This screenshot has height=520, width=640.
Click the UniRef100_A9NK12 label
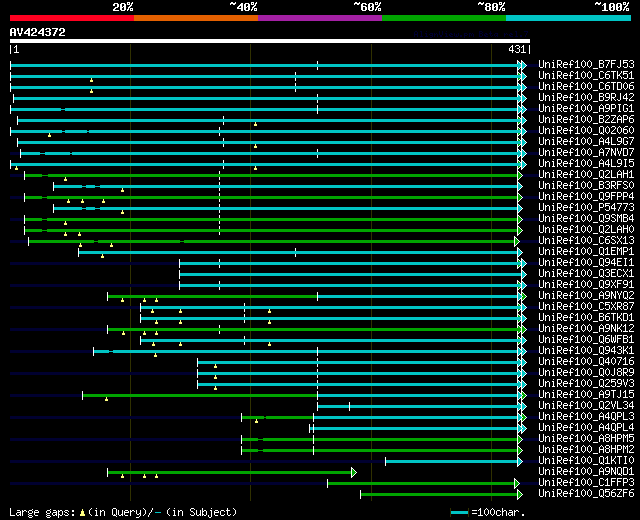click(586, 329)
